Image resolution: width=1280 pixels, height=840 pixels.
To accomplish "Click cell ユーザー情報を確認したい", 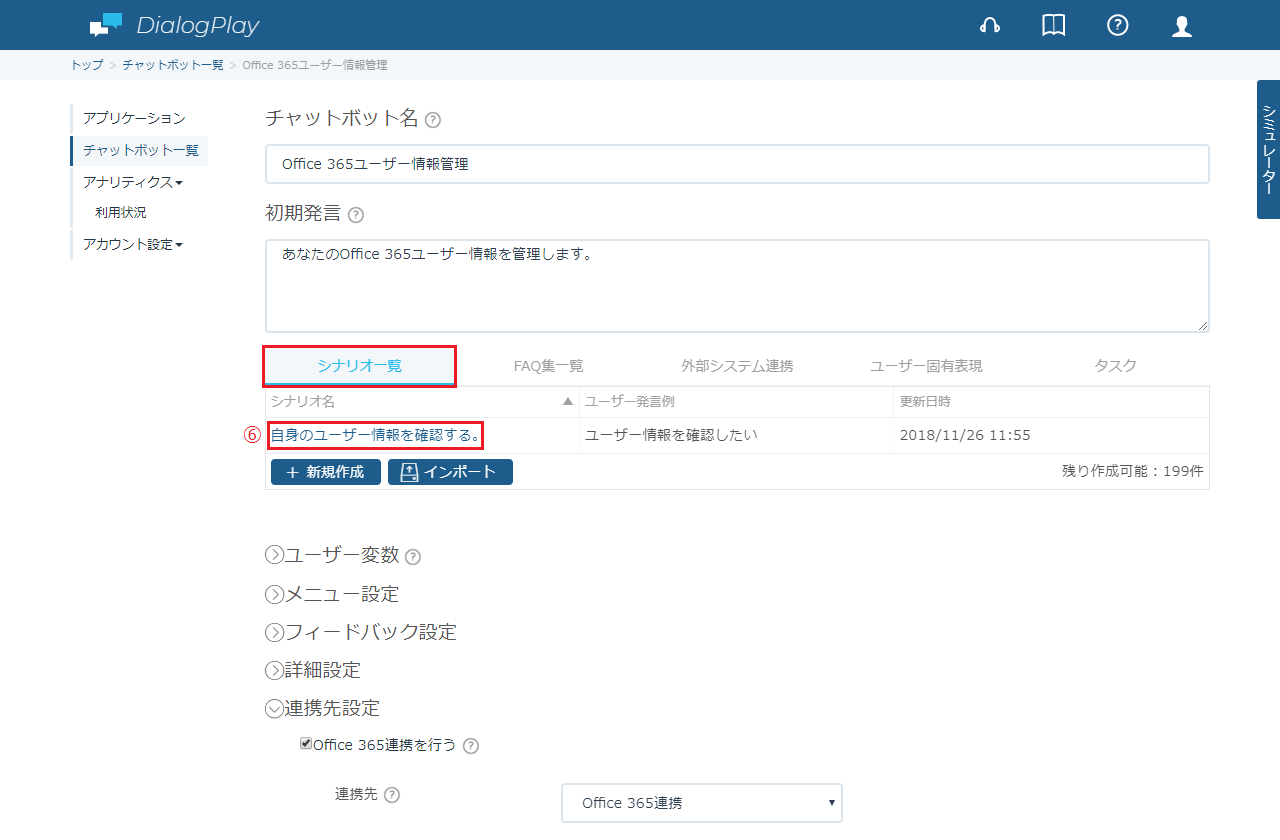I will 671,435.
